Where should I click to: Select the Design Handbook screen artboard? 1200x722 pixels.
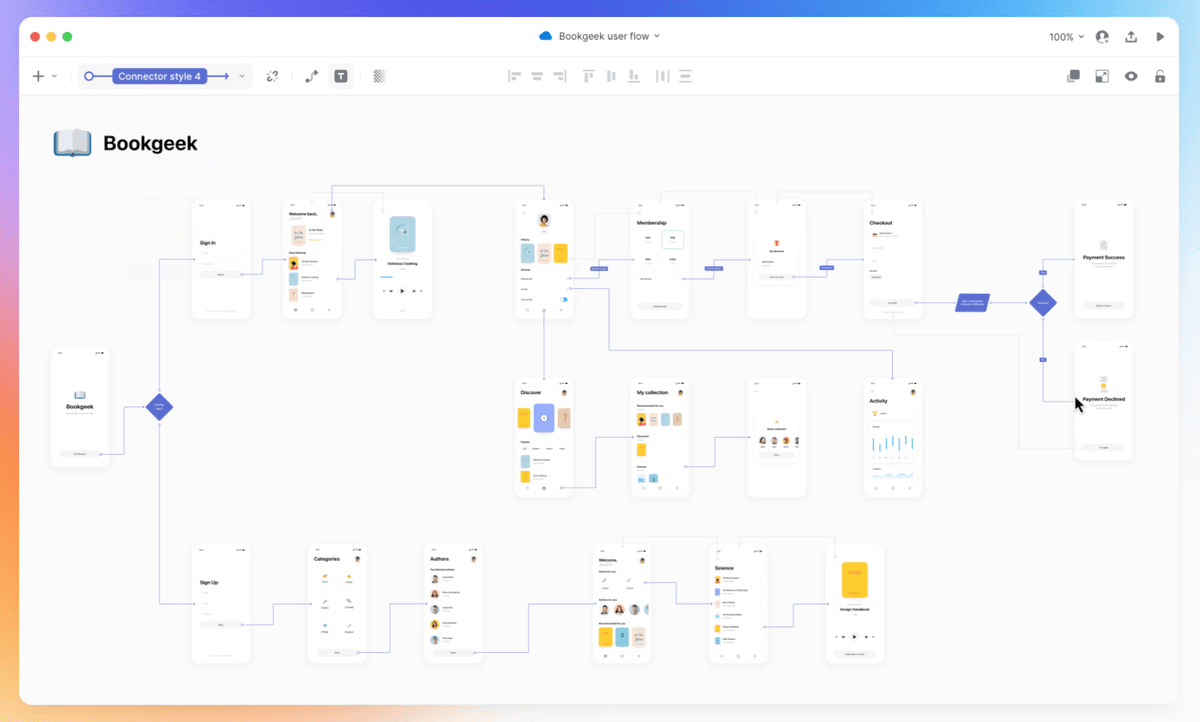pyautogui.click(x=855, y=604)
